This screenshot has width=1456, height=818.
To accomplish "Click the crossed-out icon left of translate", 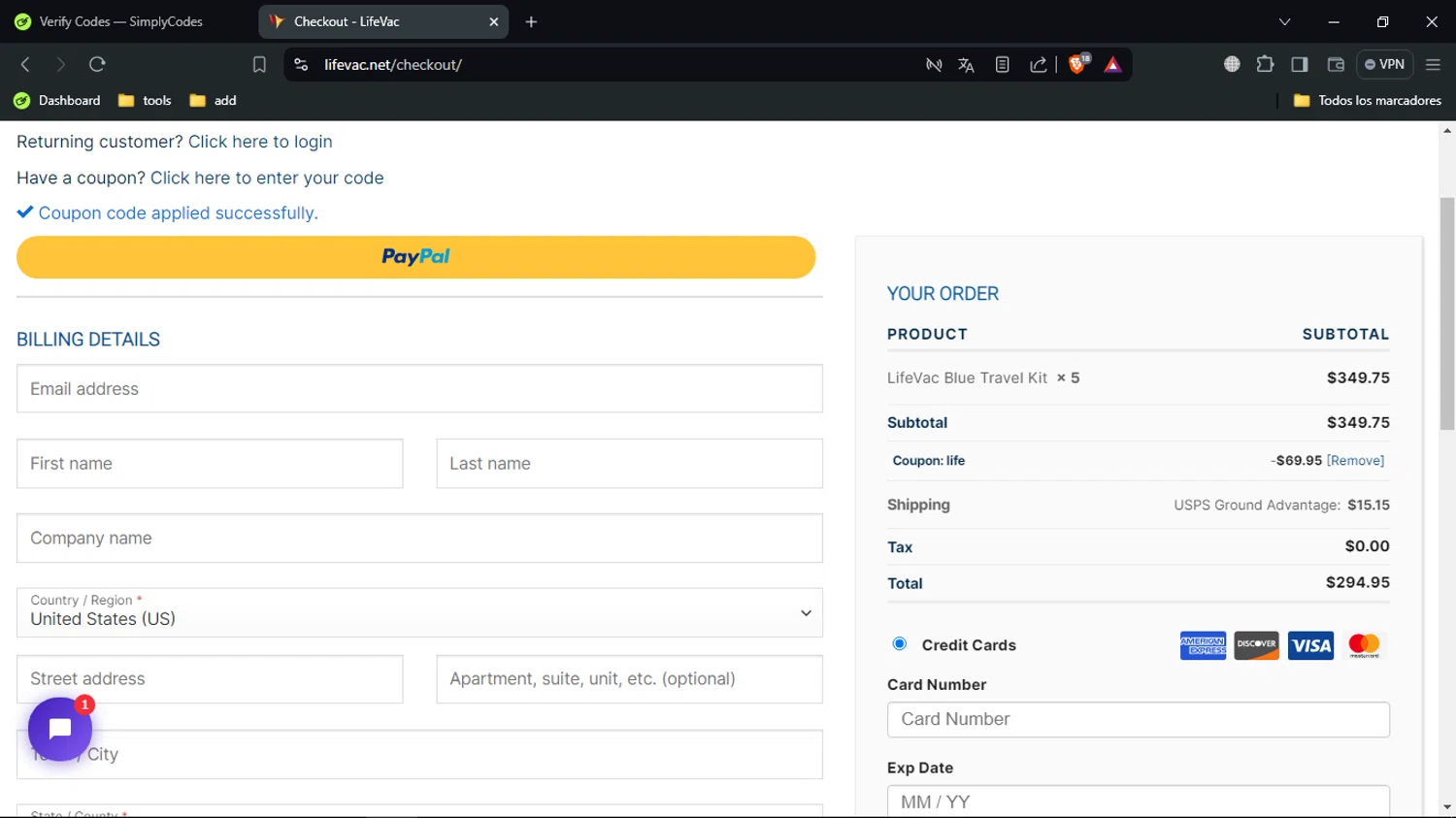I will [934, 65].
